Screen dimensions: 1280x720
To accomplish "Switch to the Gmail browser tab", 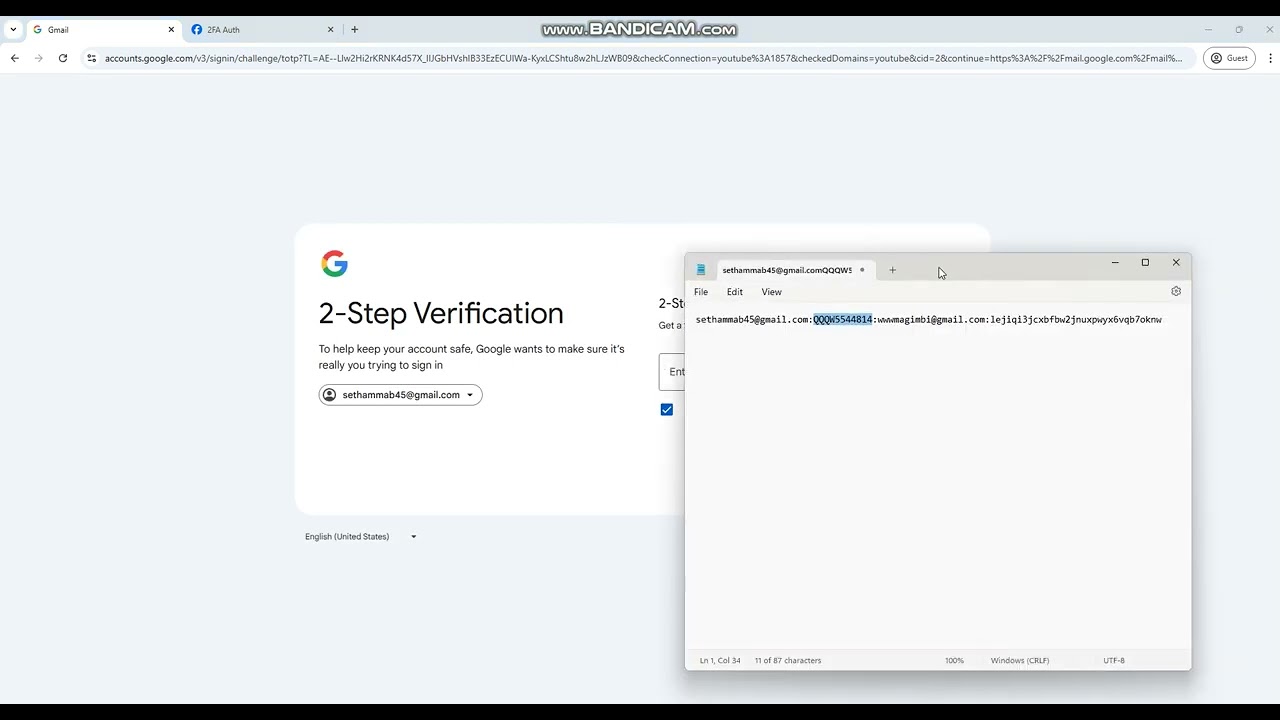I will click(102, 30).
